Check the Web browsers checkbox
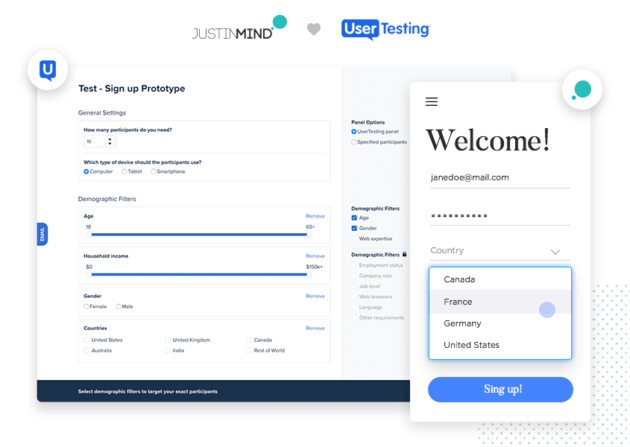 point(354,296)
